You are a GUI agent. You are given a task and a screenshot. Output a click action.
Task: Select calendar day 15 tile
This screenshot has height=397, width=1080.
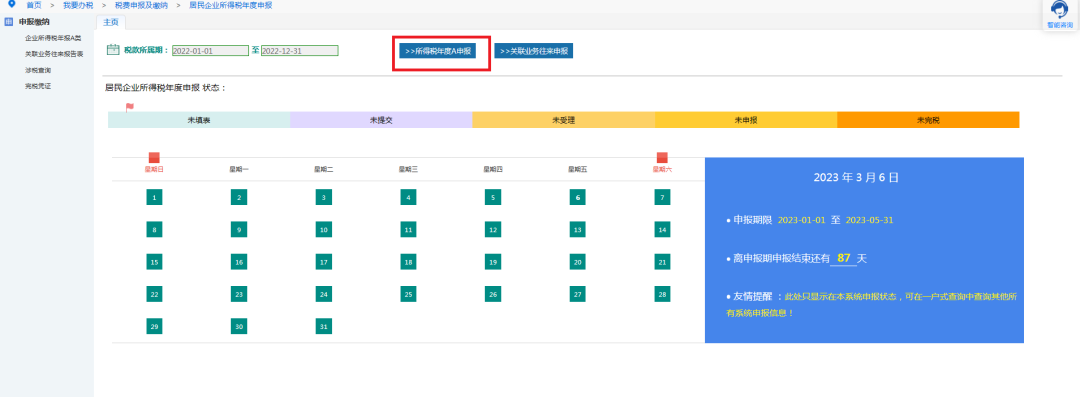(154, 262)
